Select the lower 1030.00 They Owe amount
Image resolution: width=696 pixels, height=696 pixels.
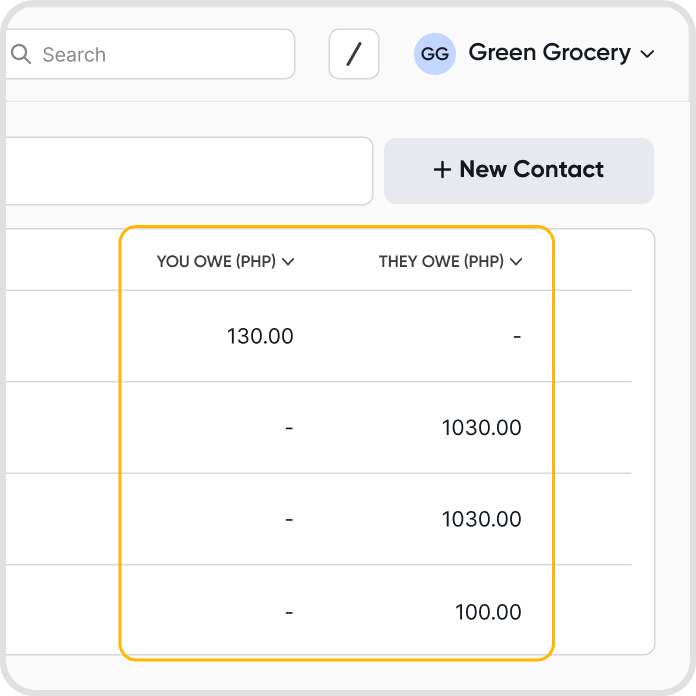pos(481,520)
